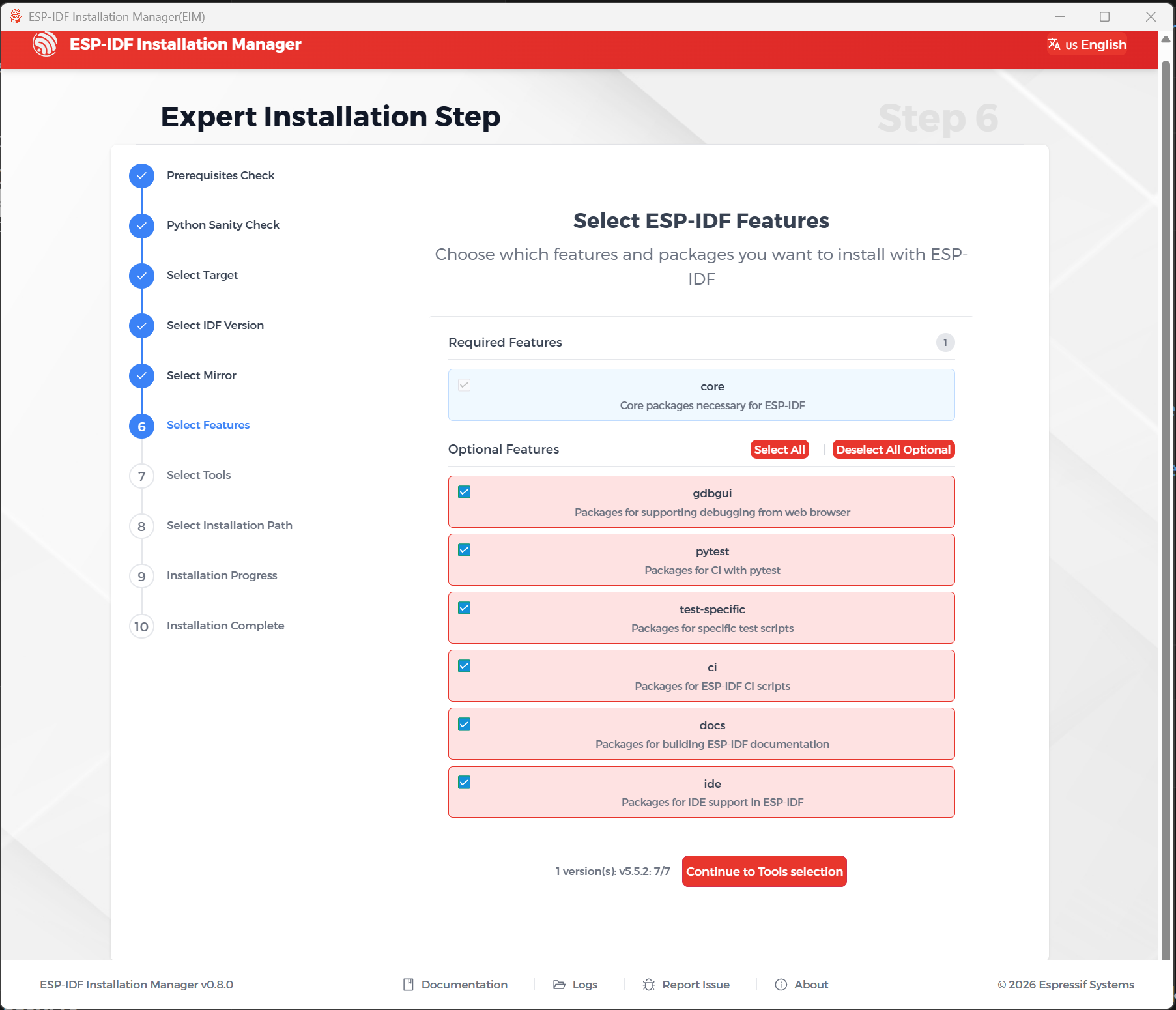The width and height of the screenshot is (1176, 1010).
Task: Click the Espressif logo in the header
Action: [x=45, y=44]
